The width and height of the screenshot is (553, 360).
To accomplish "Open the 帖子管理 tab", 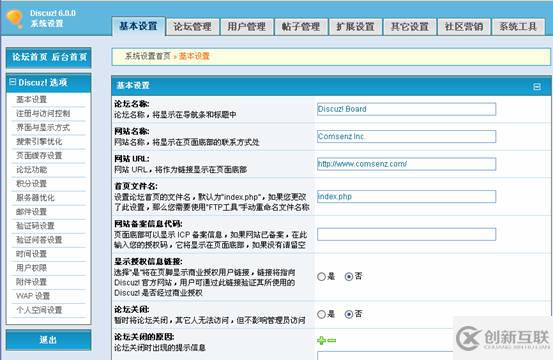I will 301,27.
